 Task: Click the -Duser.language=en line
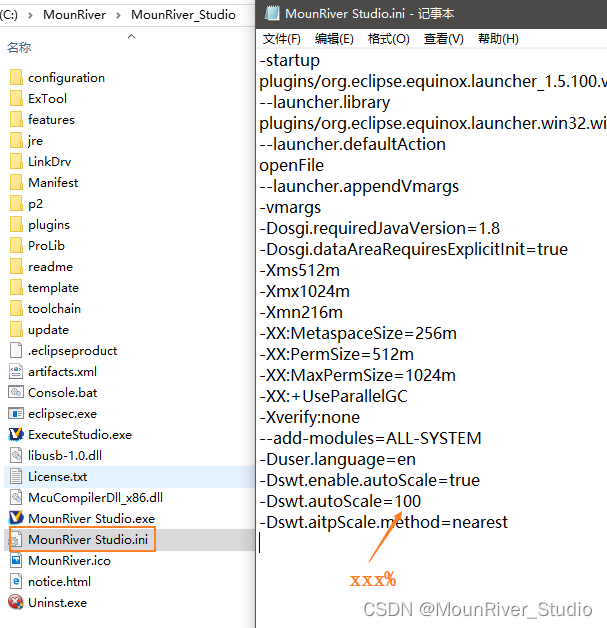coord(338,459)
